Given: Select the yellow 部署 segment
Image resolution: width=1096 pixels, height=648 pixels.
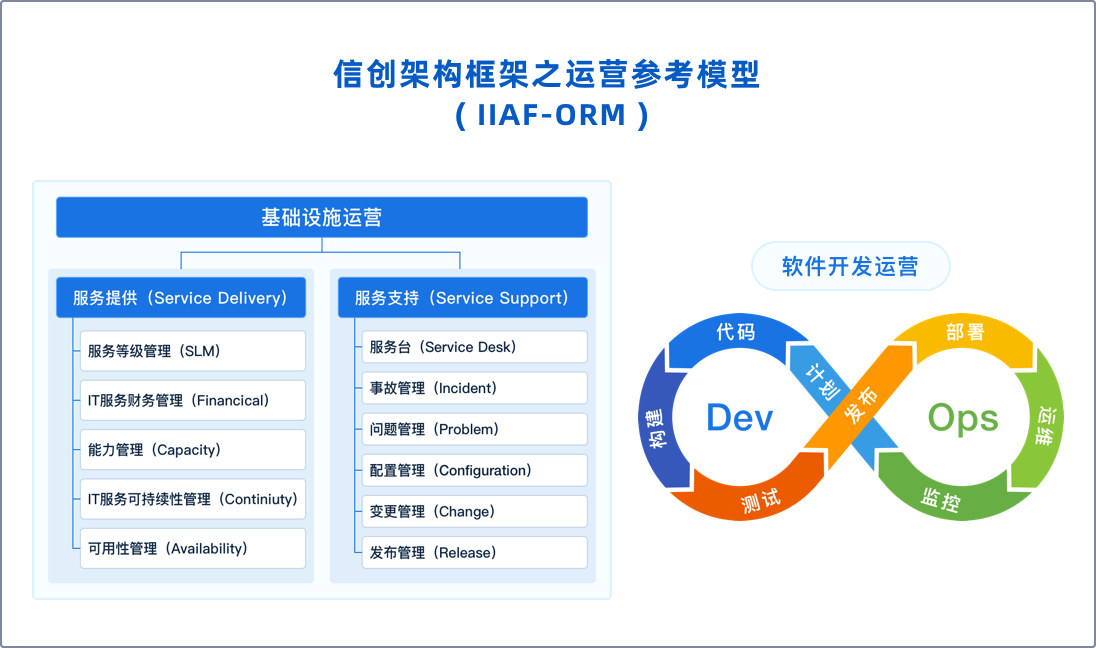Looking at the screenshot, I should pos(965,333).
